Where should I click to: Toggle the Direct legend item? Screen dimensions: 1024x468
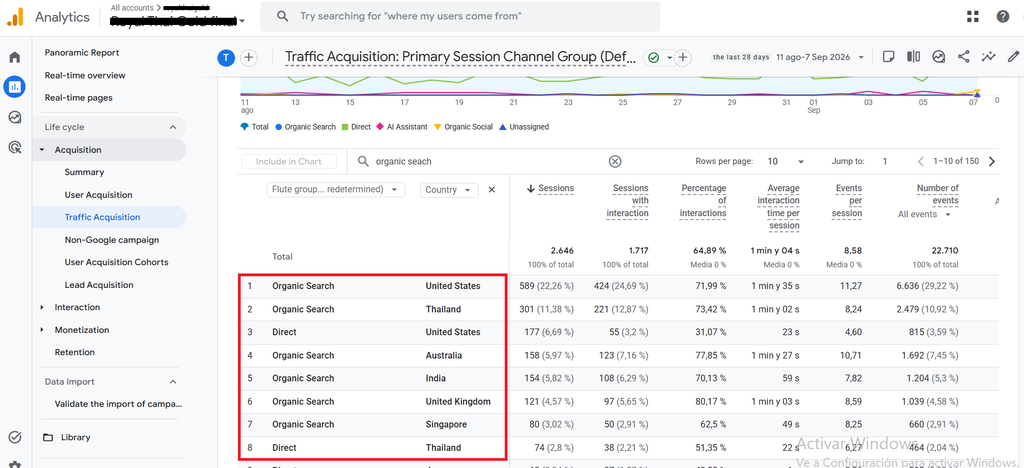point(356,127)
